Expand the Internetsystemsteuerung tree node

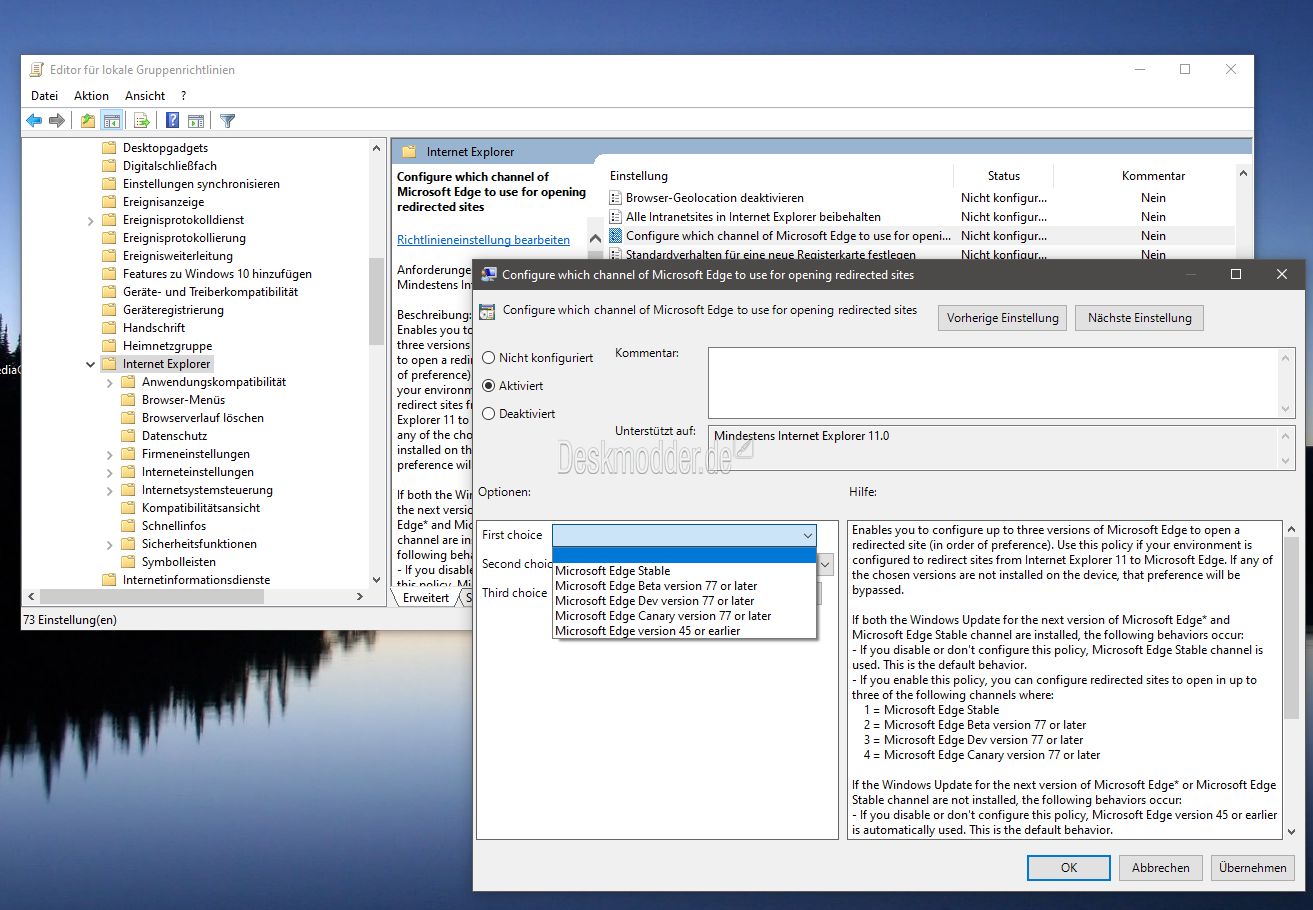[x=110, y=490]
